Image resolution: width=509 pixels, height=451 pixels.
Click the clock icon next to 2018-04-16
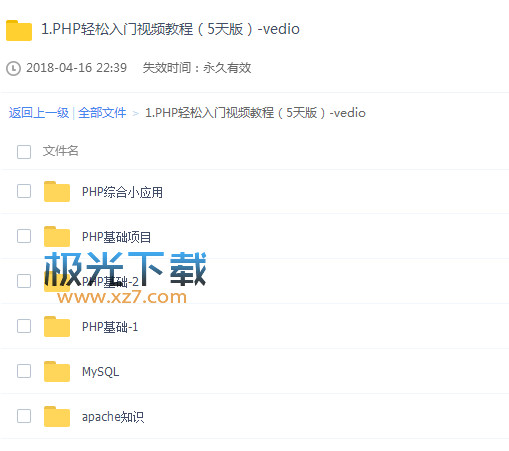click(x=13, y=68)
